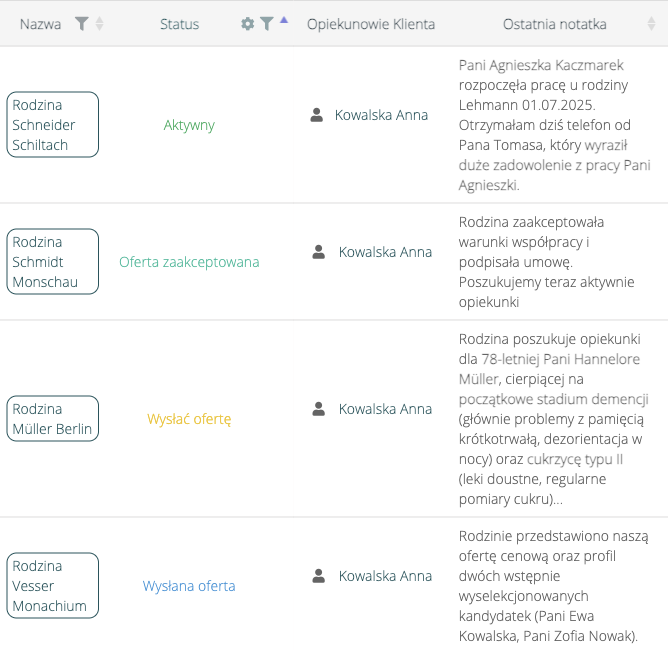The image size is (668, 650).
Task: Select the Wysłana oferta status
Action: coord(189,586)
